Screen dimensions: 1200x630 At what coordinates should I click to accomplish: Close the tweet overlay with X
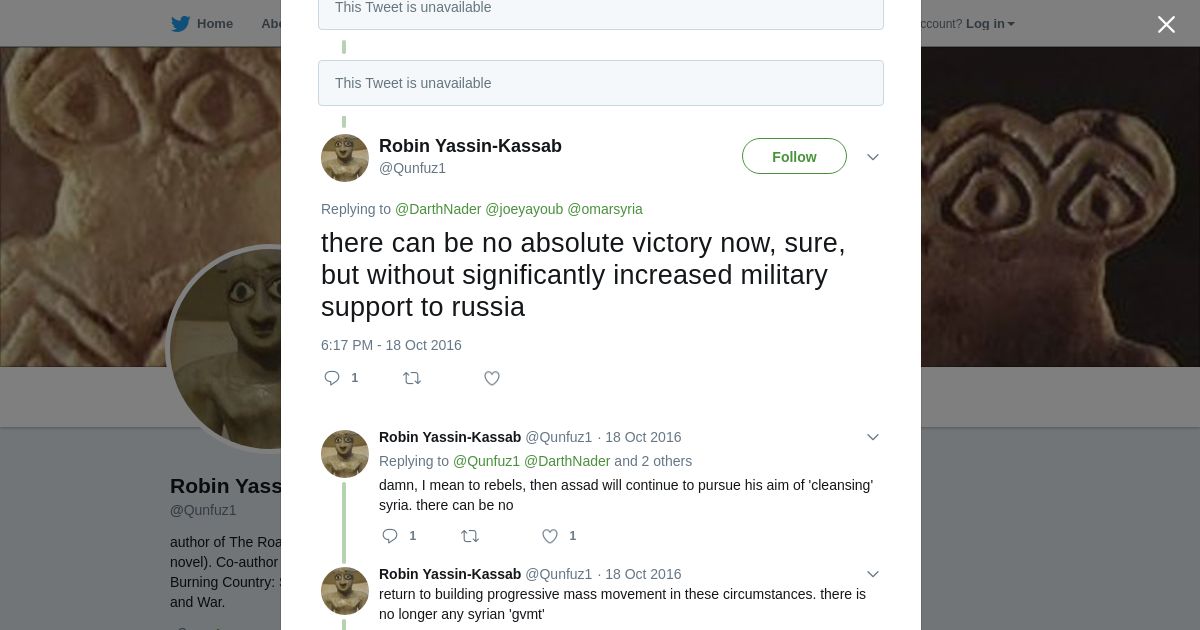tap(1166, 25)
